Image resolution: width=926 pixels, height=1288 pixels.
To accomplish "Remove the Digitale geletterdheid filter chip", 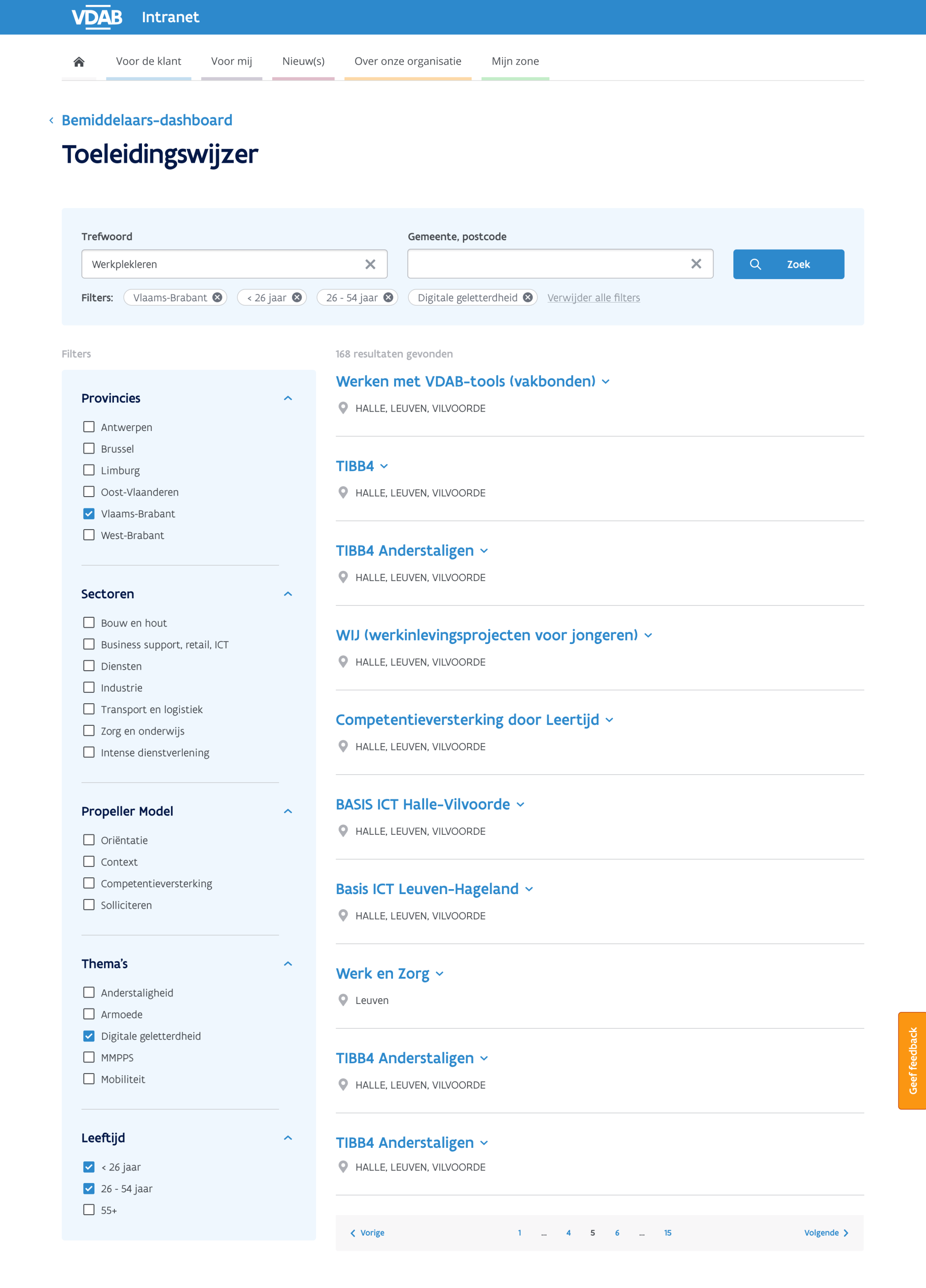I will (x=528, y=298).
